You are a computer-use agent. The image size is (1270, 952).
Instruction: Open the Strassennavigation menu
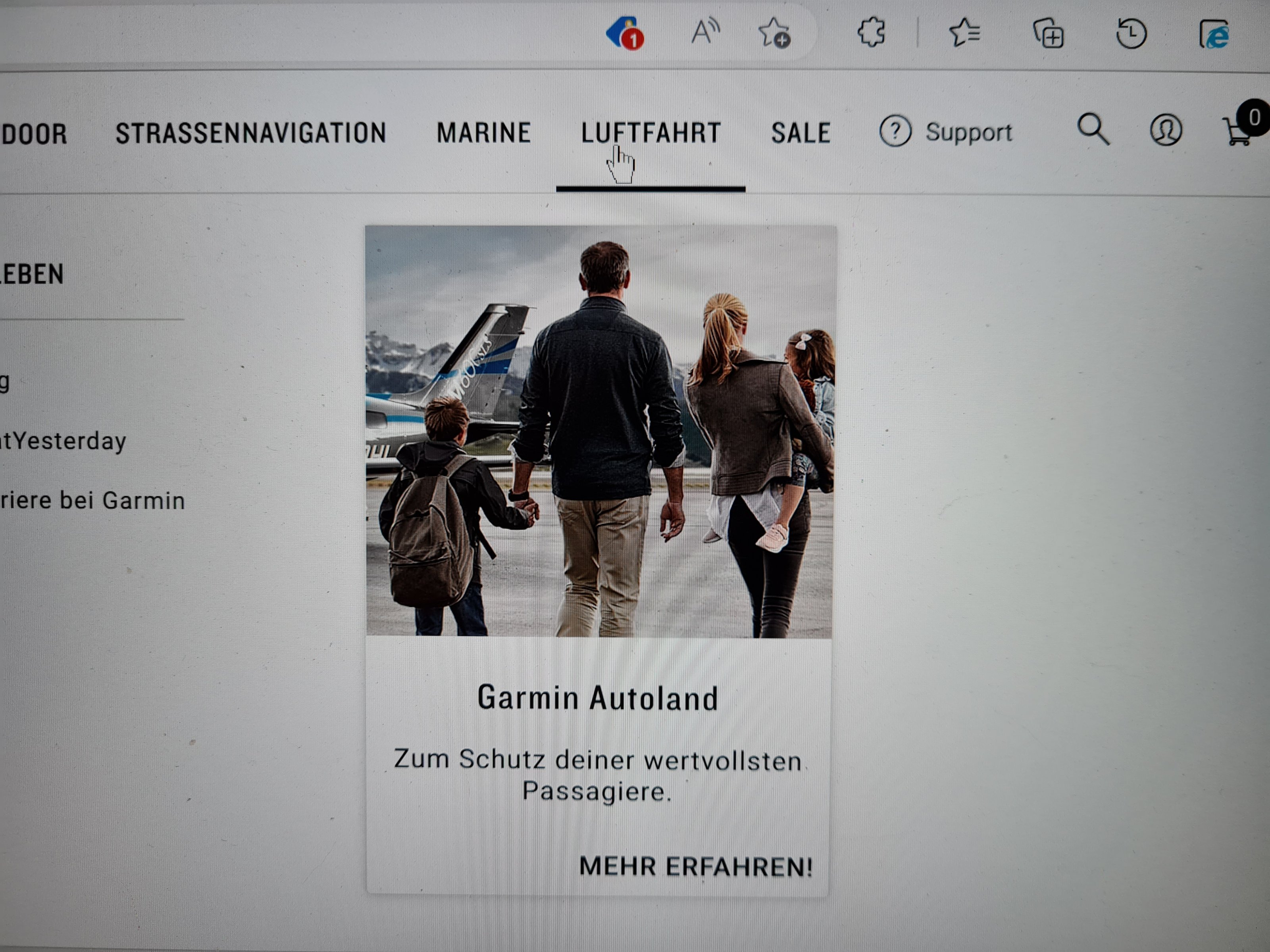click(x=251, y=133)
